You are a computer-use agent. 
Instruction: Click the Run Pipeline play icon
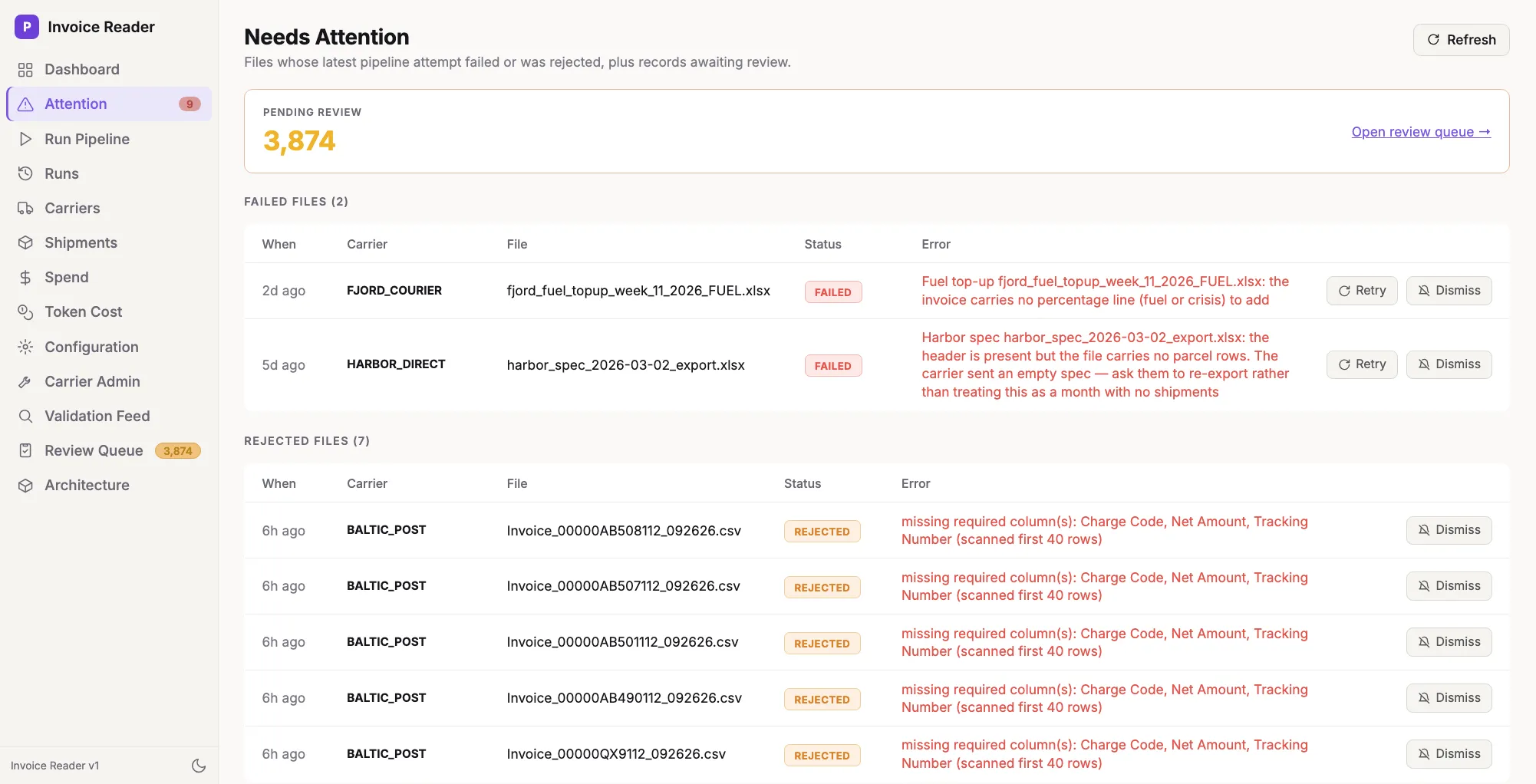25,139
